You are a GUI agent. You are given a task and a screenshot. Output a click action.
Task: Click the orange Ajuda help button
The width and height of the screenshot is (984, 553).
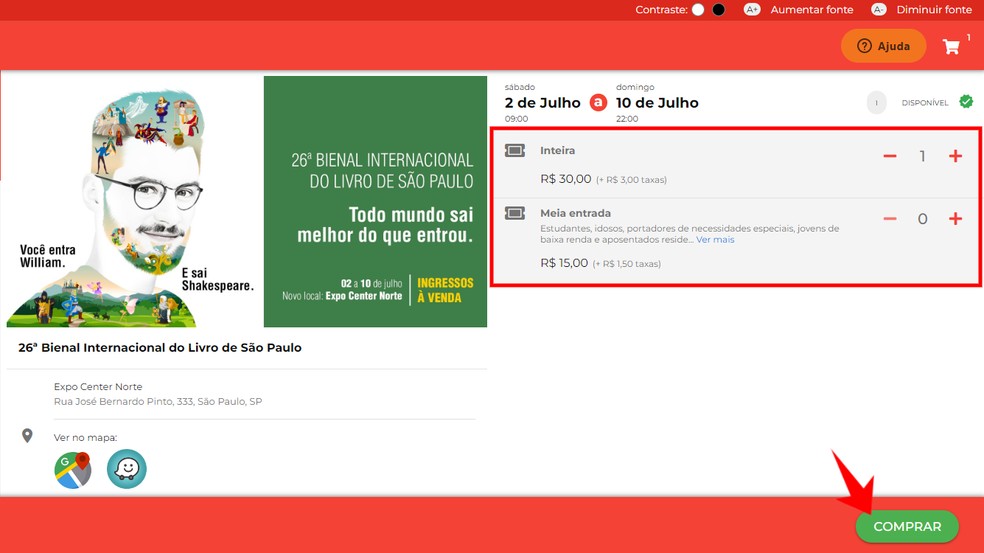[883, 46]
